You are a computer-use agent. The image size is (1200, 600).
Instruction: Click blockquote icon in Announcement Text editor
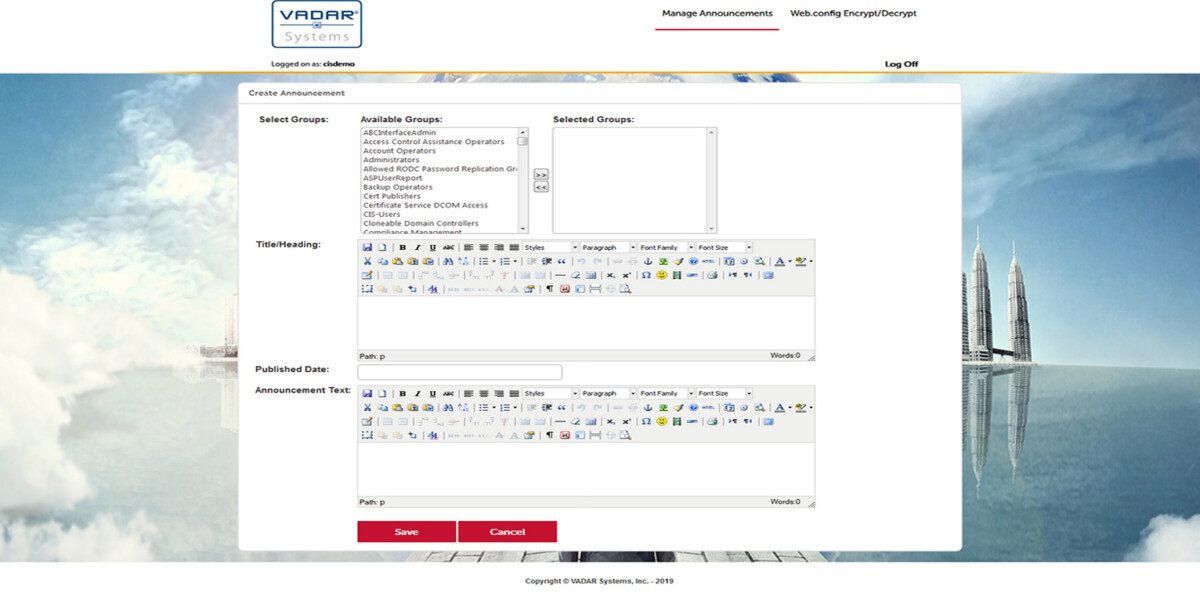tap(561, 408)
